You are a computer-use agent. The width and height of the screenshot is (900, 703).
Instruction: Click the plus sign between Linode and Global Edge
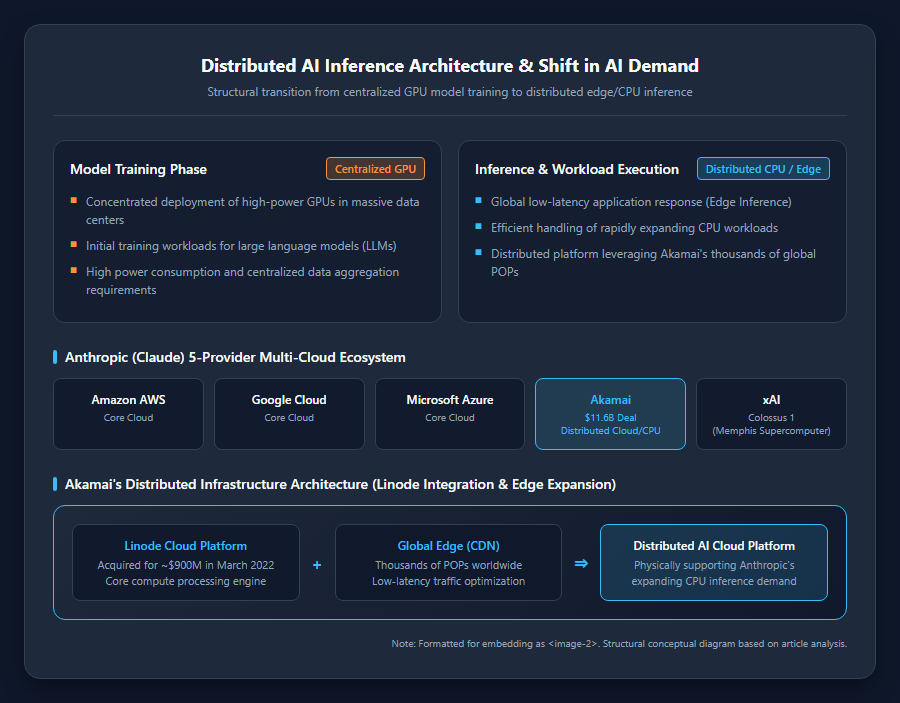pyautogui.click(x=317, y=565)
